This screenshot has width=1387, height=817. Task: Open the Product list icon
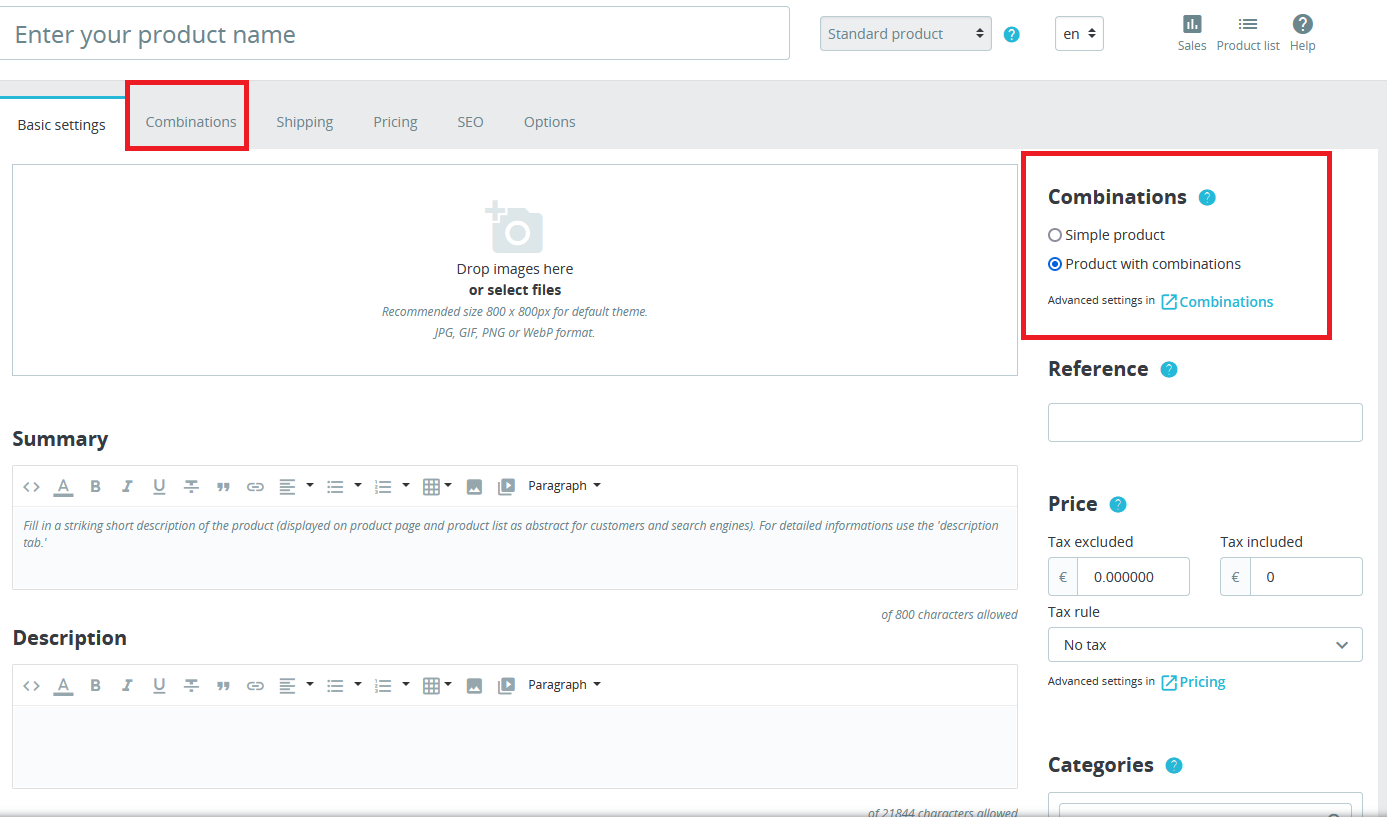coord(1247,25)
